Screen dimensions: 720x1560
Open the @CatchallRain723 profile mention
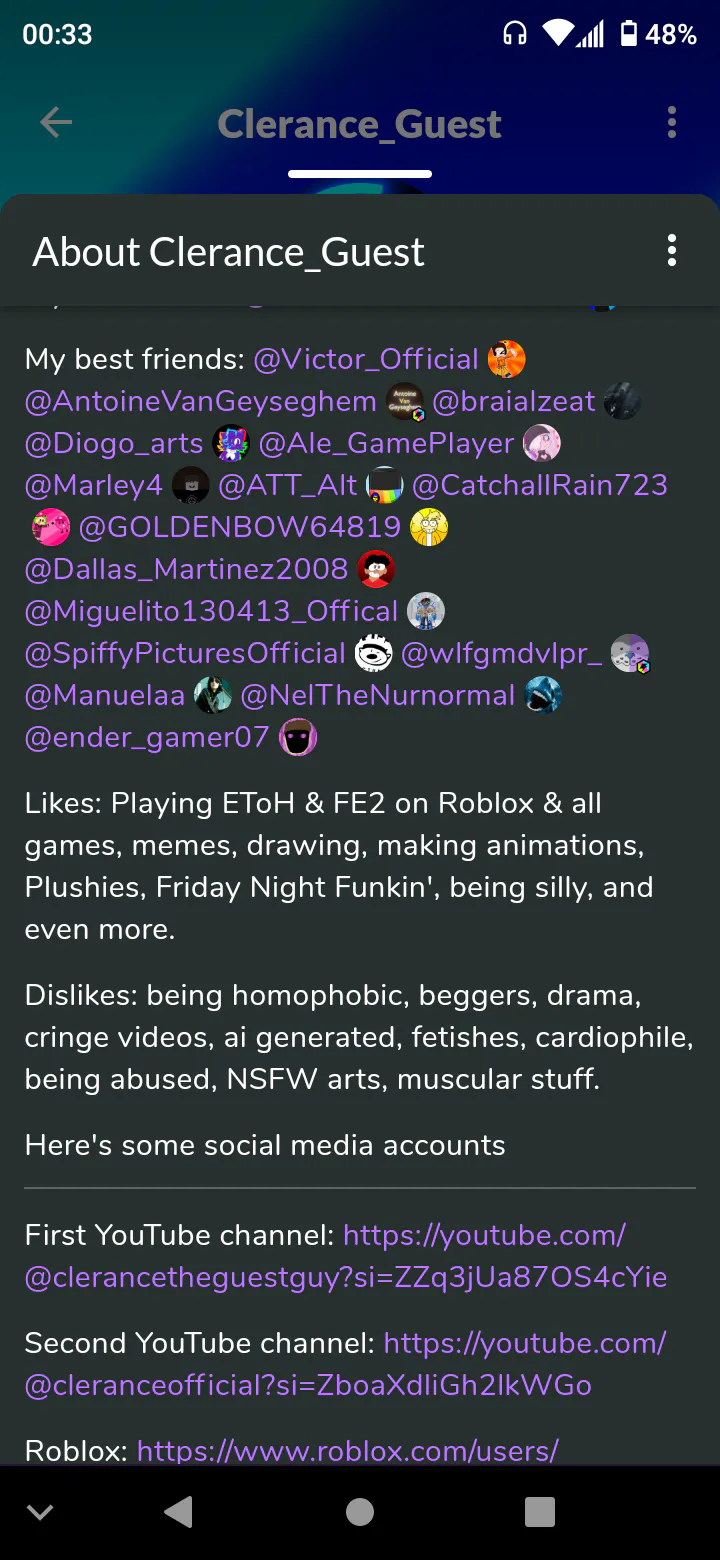tap(540, 485)
